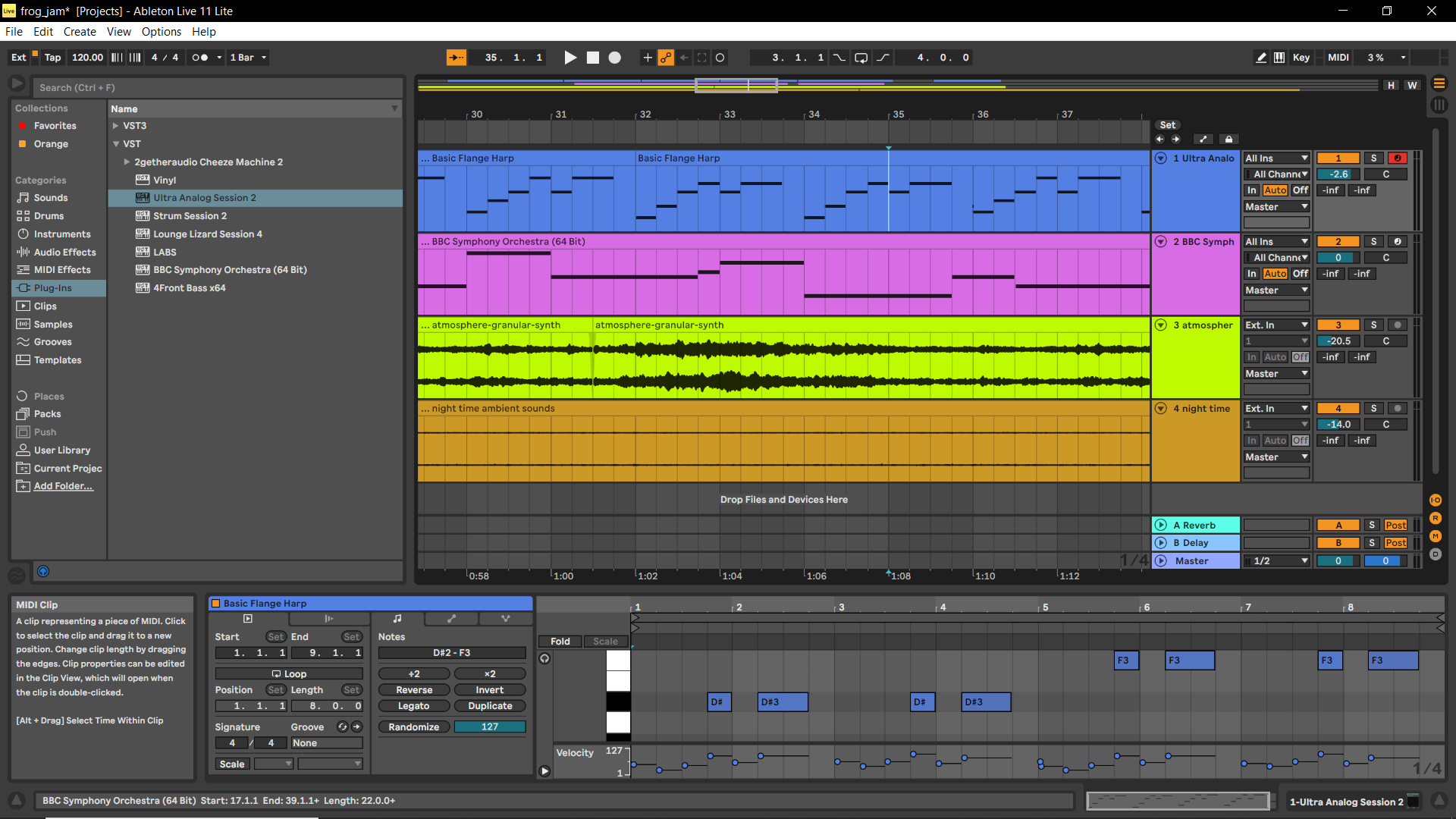This screenshot has width=1456, height=819.
Task: Select Audio Effects category
Action: (64, 253)
